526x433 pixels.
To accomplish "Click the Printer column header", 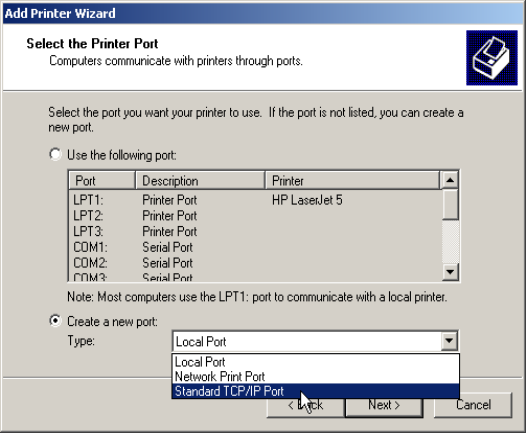I will pos(352,181).
